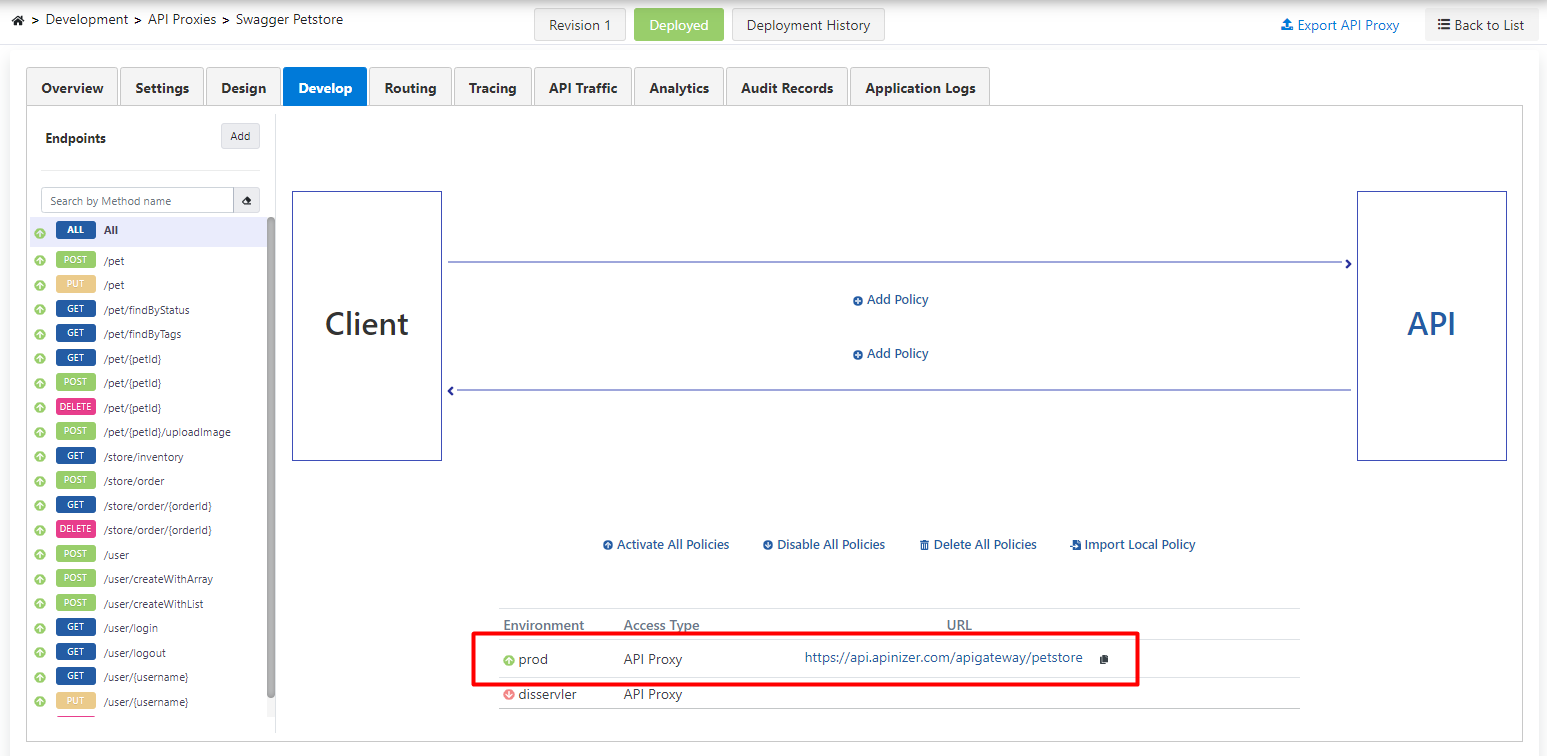Open the Deployed status button

click(x=678, y=25)
